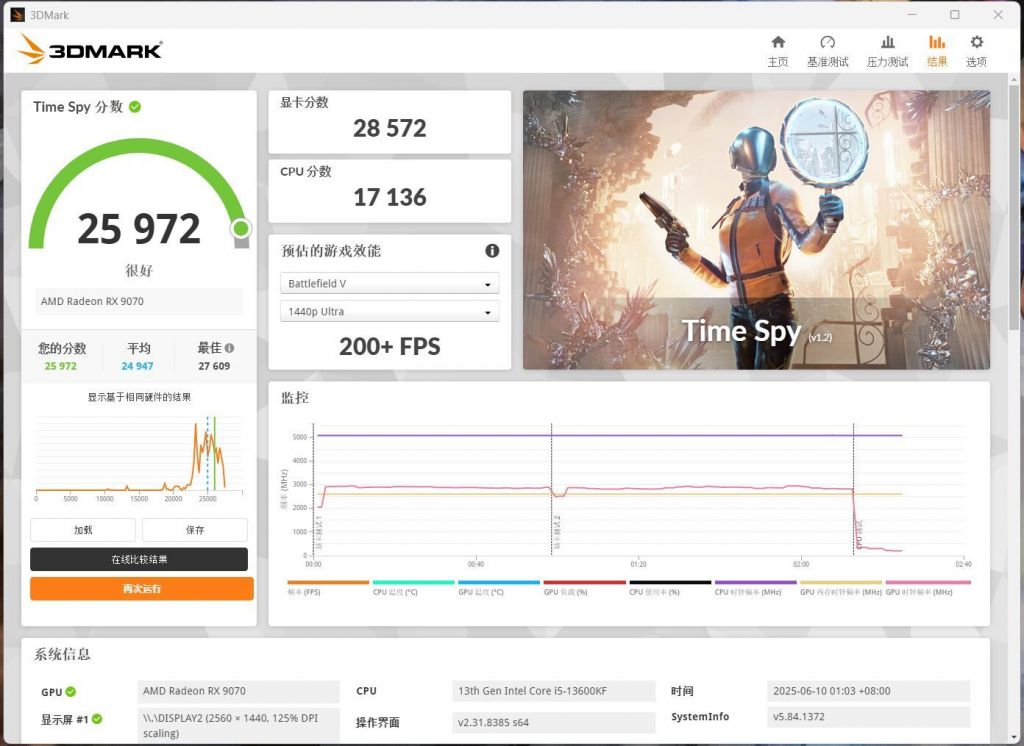Click the 再次运行 run again button
The width and height of the screenshot is (1024, 746).
click(140, 589)
